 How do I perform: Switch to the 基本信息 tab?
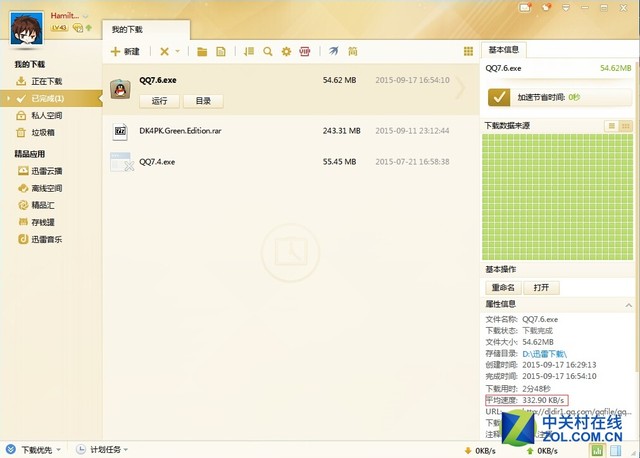(x=504, y=50)
